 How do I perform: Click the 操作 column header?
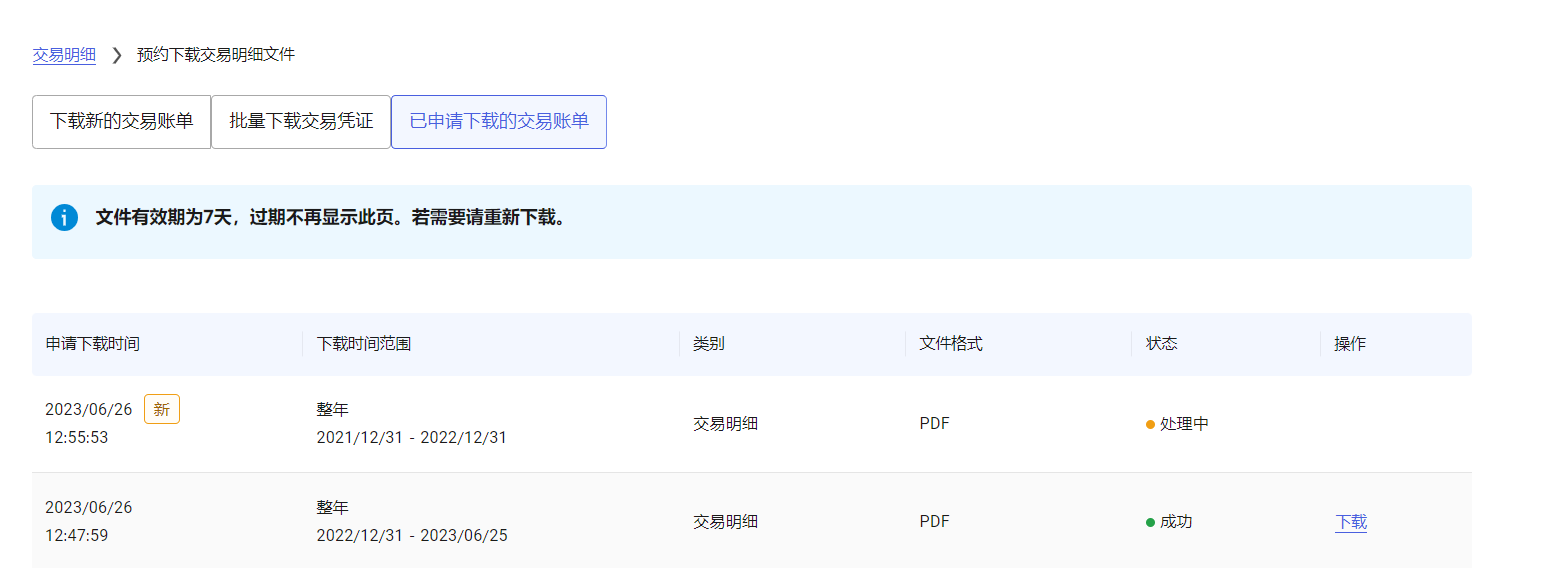1349,344
